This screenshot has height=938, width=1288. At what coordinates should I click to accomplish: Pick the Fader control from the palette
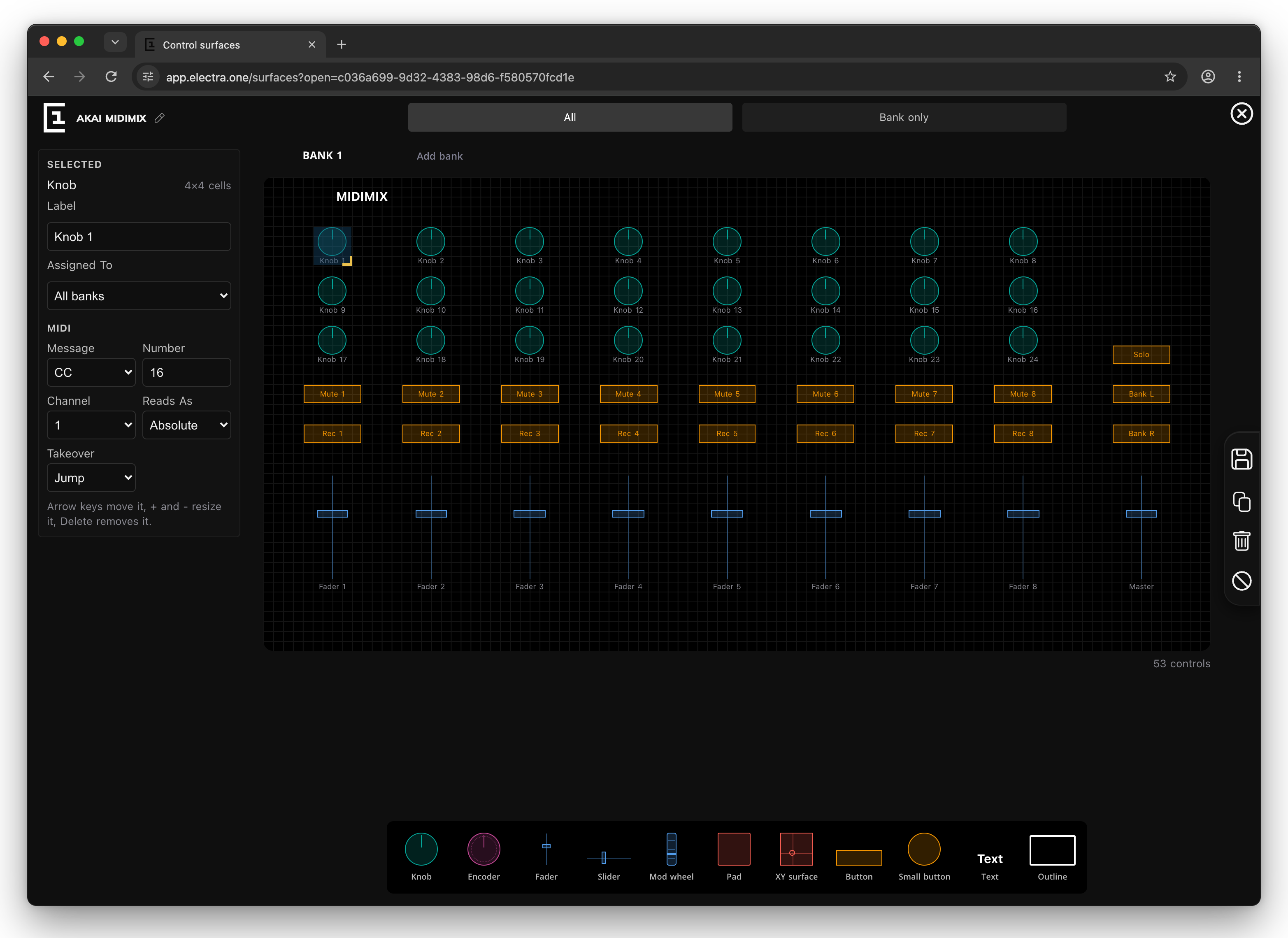tap(546, 856)
